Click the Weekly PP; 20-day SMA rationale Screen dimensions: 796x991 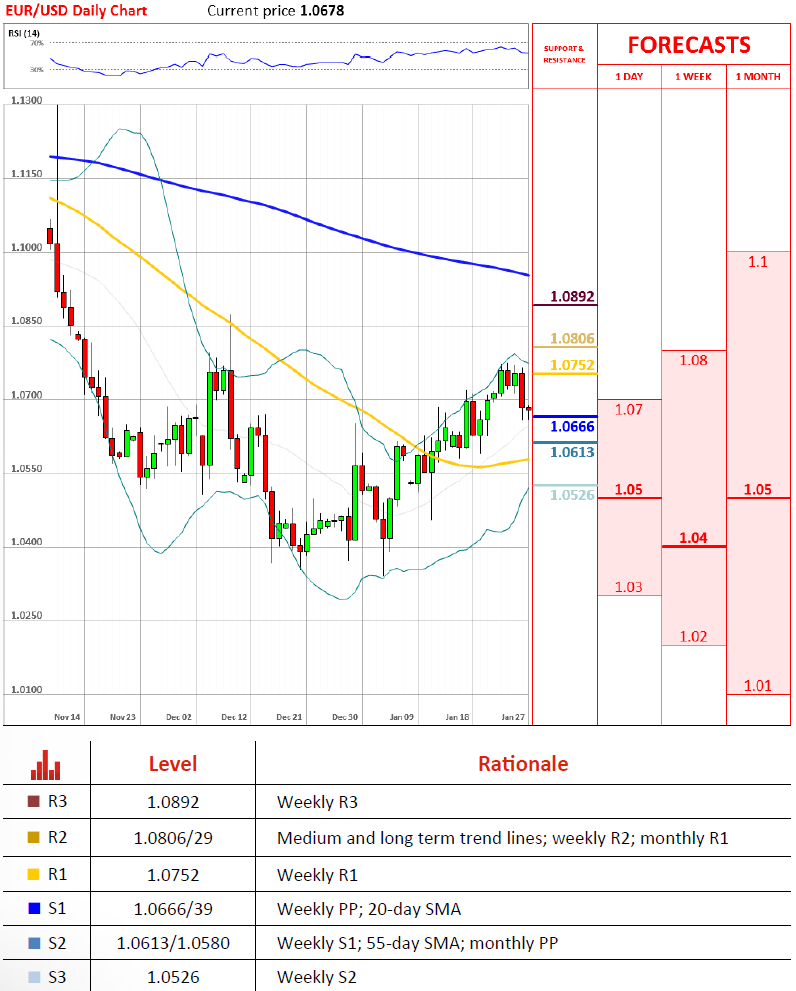[369, 909]
